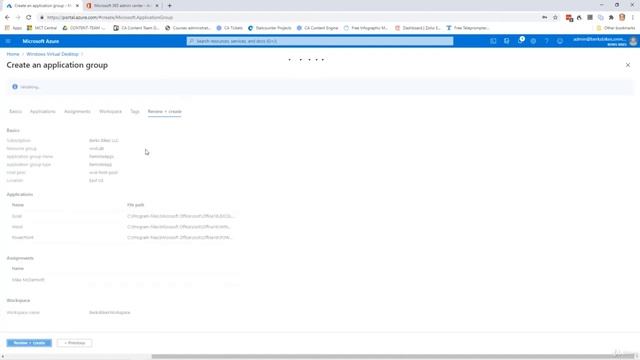Open the Apps bookmark shortcut
Viewport: 640px width, 360px height.
click(13, 28)
